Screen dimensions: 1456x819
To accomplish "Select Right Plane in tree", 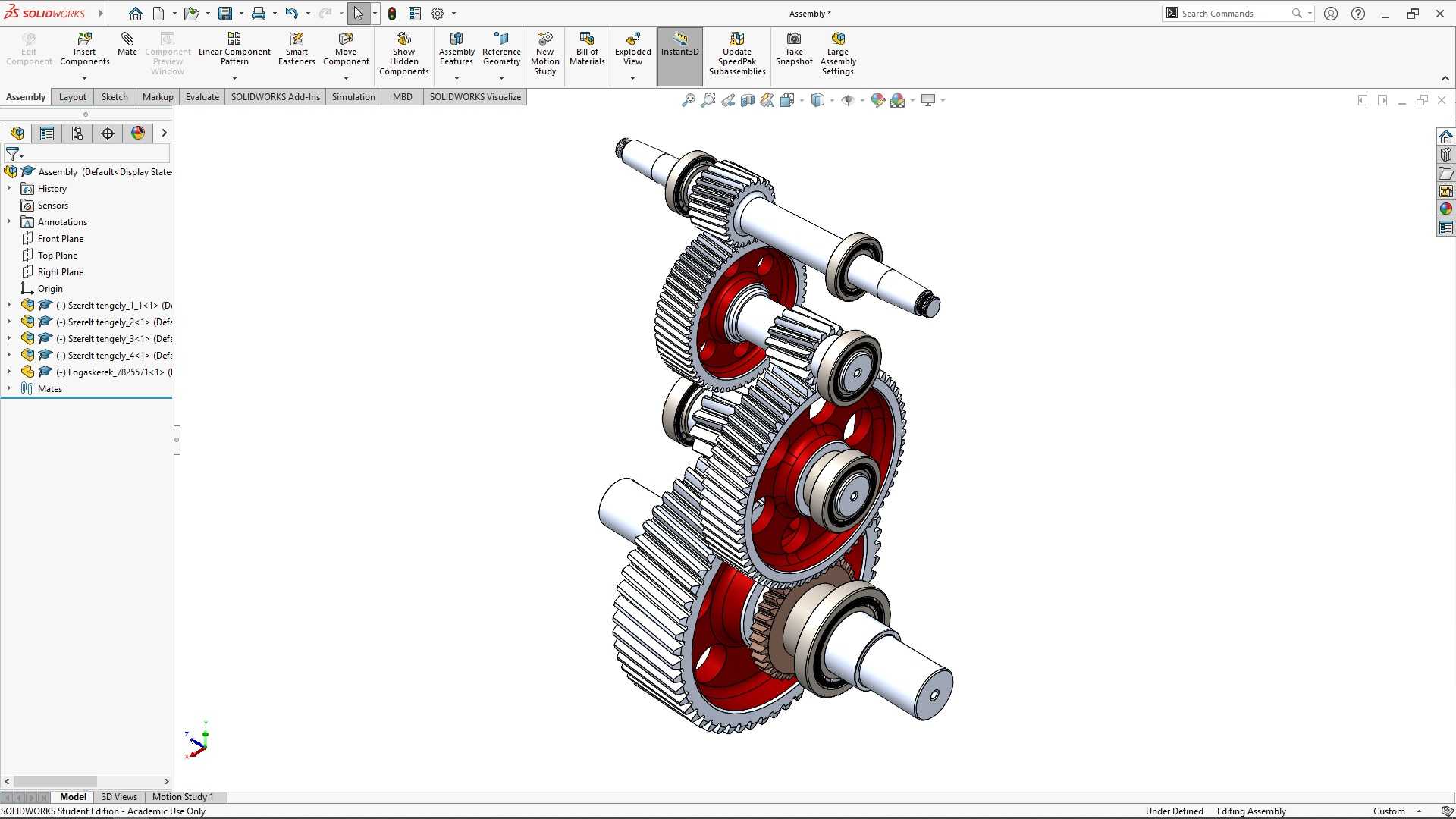I will (61, 272).
